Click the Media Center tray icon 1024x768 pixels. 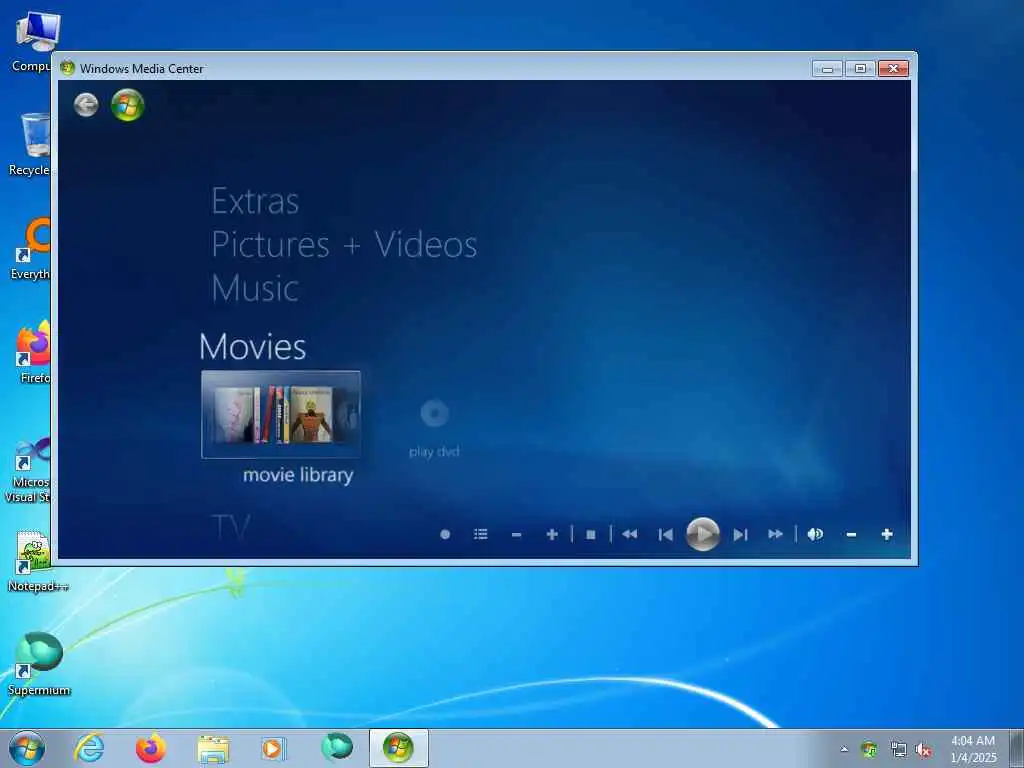[x=869, y=750]
